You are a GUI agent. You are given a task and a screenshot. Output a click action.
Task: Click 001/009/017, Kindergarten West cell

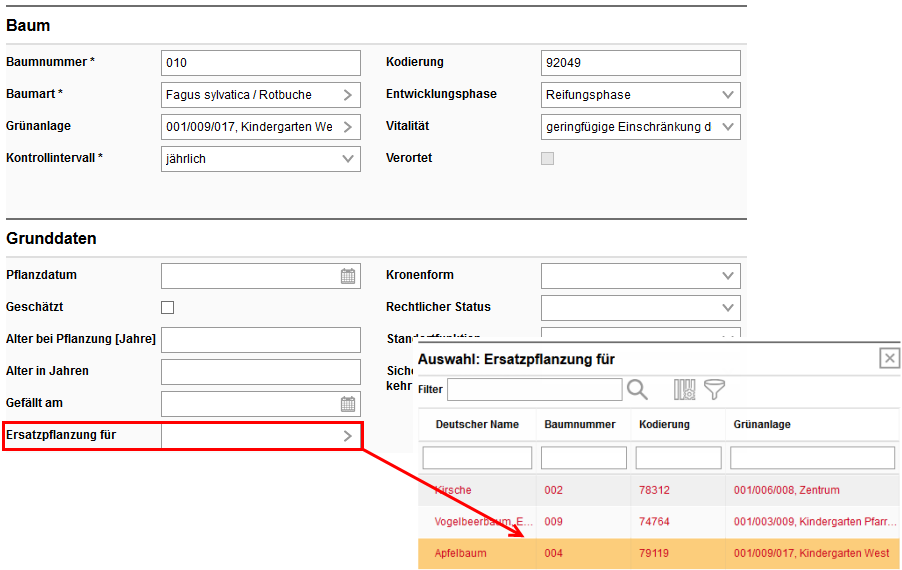tap(811, 553)
